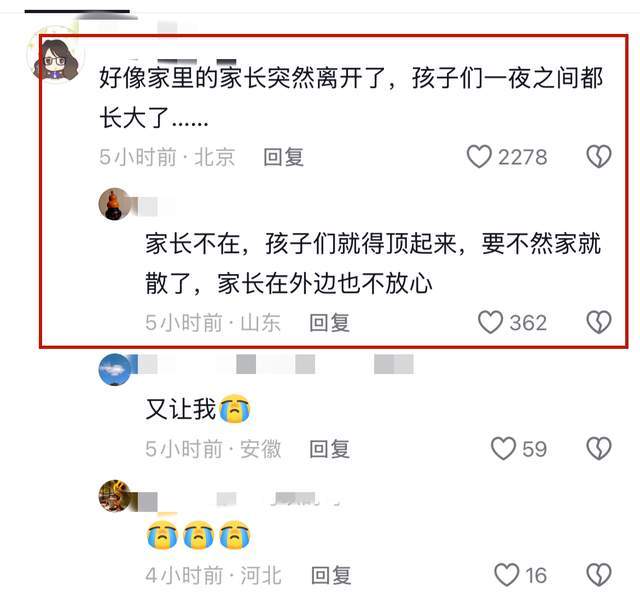This screenshot has width=640, height=595.
Task: Reply to the Beijing comment via 回复
Action: click(283, 157)
